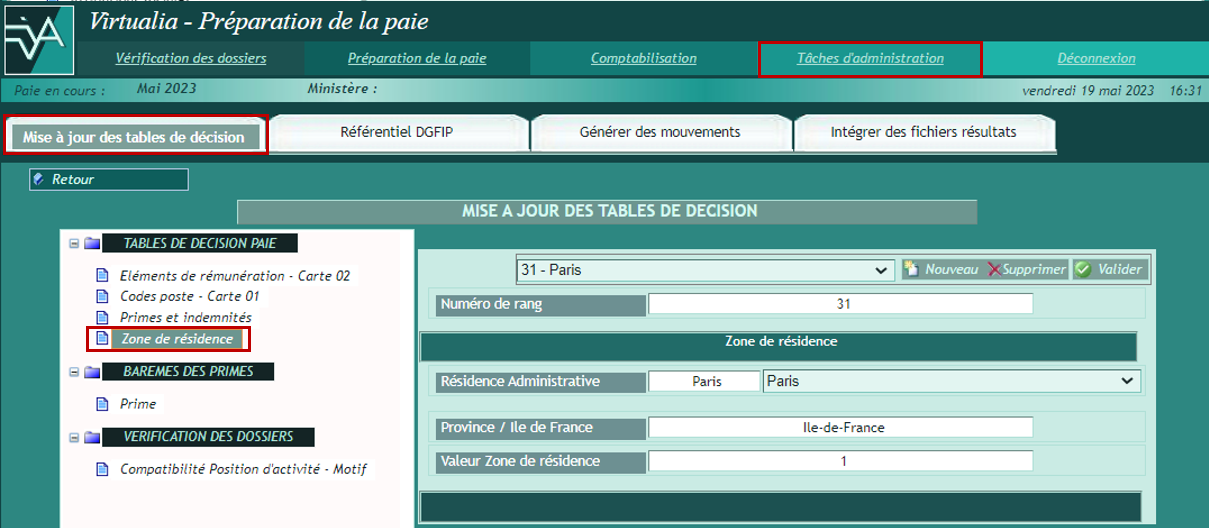Click the Nouveau icon button
Viewport: 1209px width, 528px height.
point(912,269)
